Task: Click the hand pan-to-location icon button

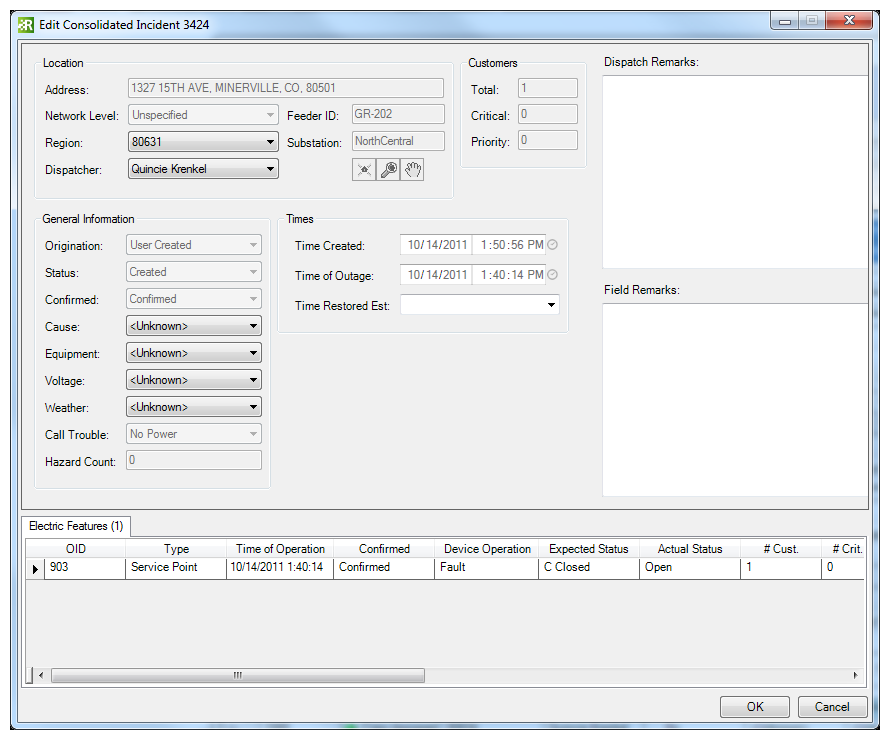Action: (x=412, y=170)
